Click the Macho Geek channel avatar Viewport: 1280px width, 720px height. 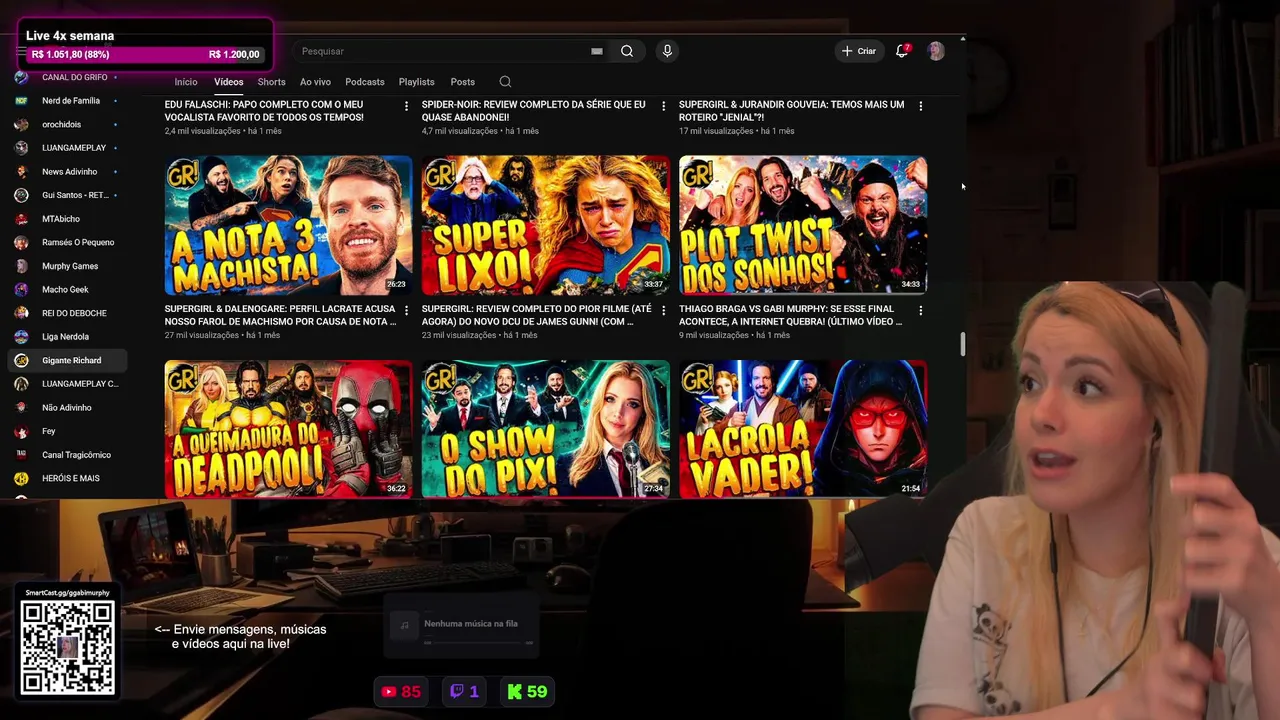(x=21, y=290)
